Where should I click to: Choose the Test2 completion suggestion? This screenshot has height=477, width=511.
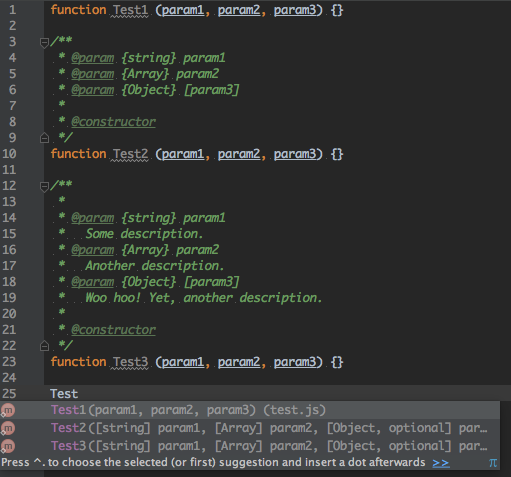tap(250, 428)
